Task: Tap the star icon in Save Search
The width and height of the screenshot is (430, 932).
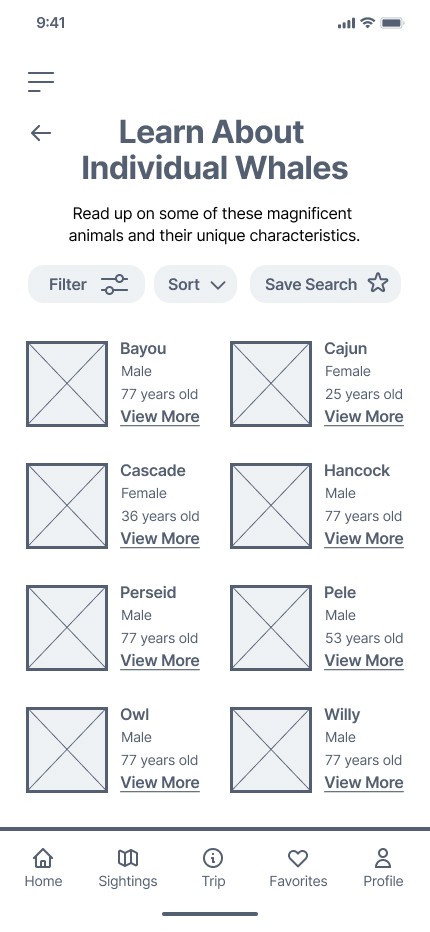Action: point(378,284)
